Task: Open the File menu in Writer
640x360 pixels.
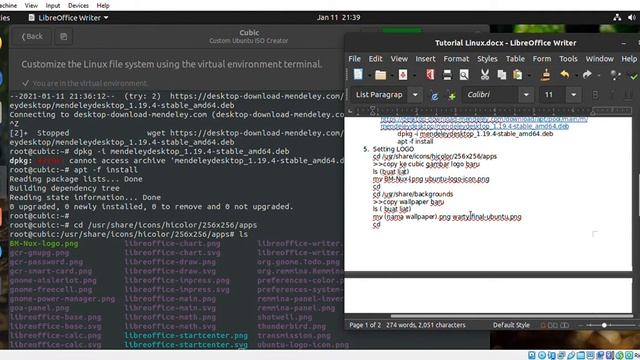Action: pos(354,59)
